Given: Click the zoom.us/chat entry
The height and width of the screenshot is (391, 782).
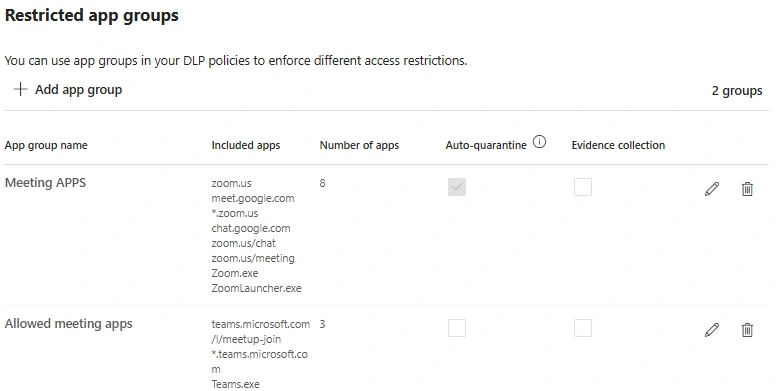Looking at the screenshot, I should click(x=243, y=243).
